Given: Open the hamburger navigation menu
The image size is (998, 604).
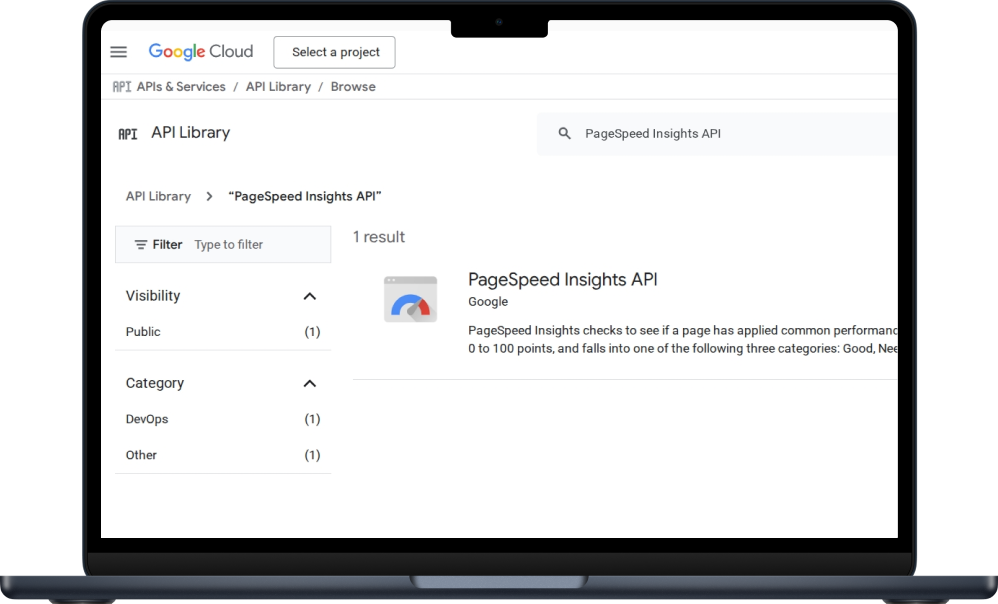Looking at the screenshot, I should (x=118, y=52).
